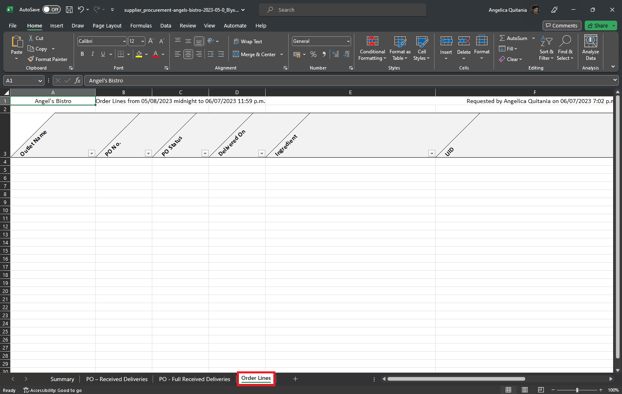Switch to Page Break Preview

point(541,390)
